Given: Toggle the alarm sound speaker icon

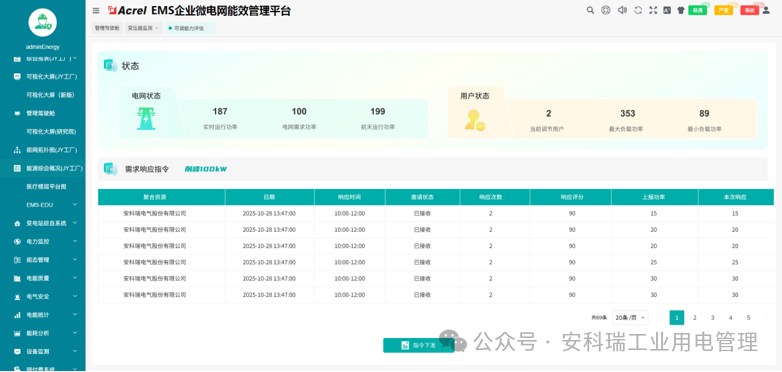Looking at the screenshot, I should pos(622,10).
